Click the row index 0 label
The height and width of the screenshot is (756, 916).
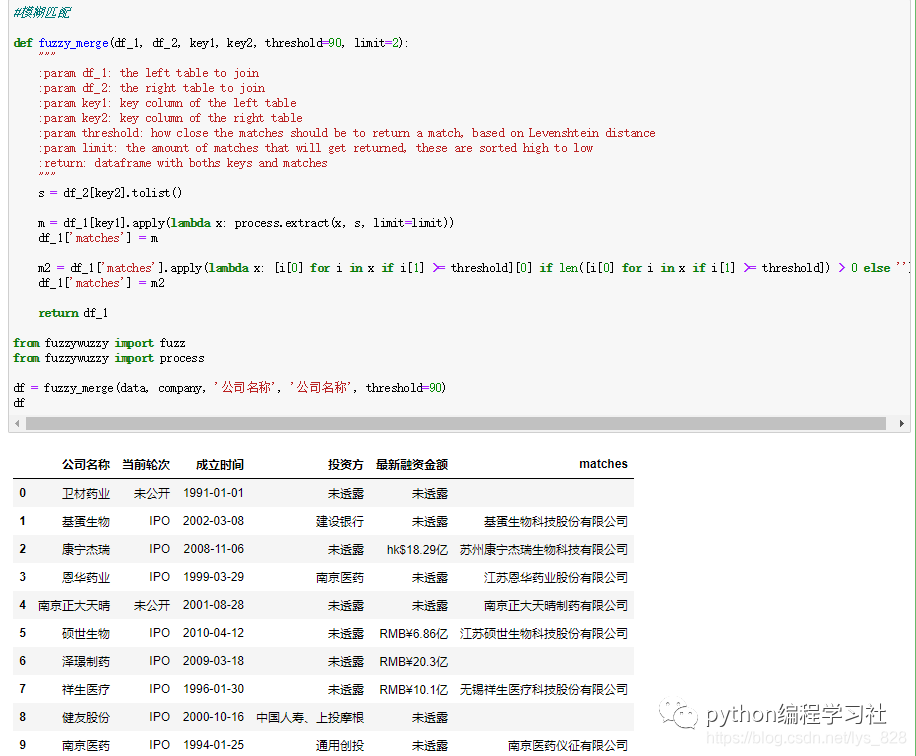tap(22, 493)
